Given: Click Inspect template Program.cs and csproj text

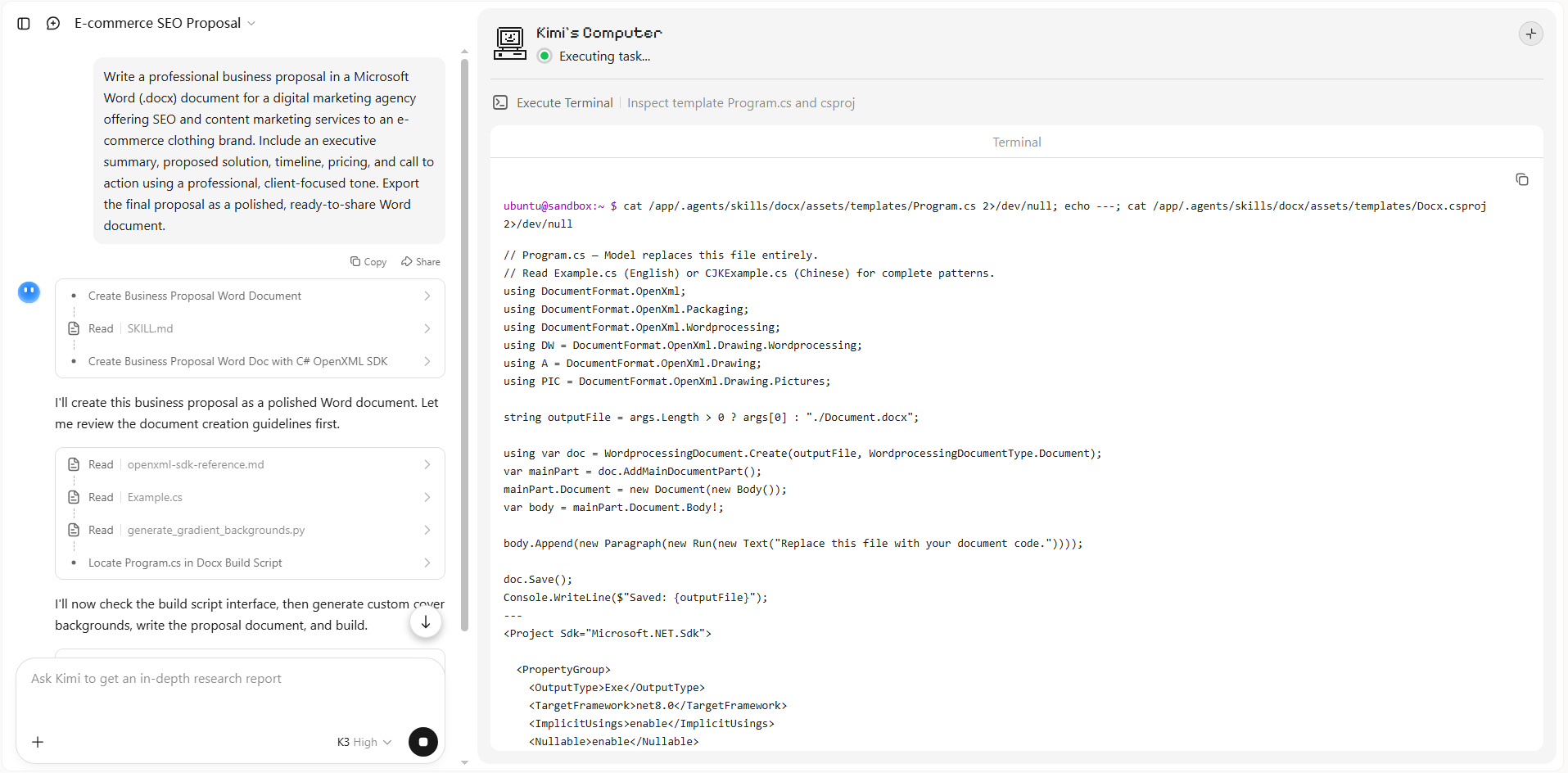Looking at the screenshot, I should click(741, 103).
